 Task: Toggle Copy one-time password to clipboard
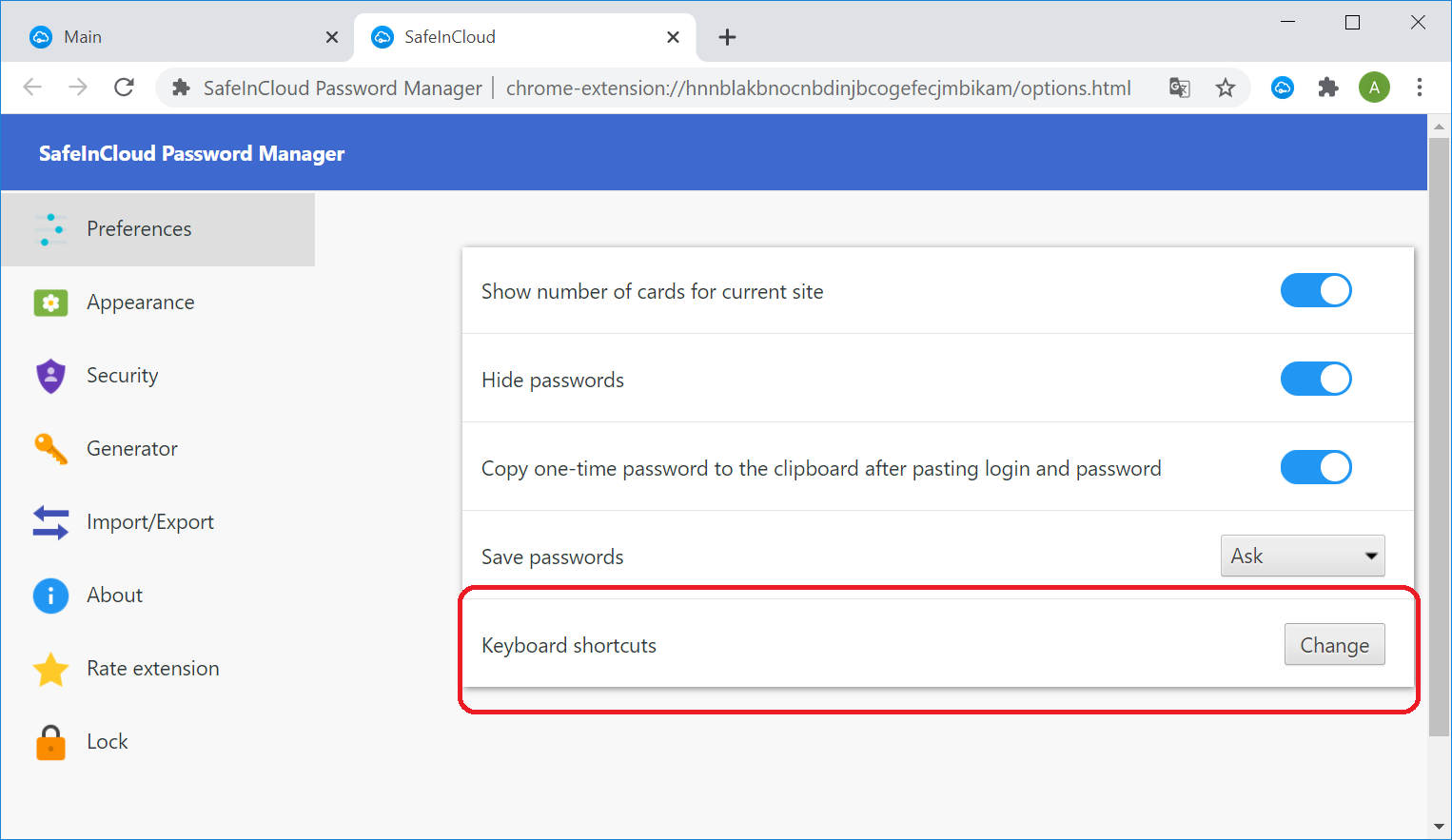(x=1316, y=468)
